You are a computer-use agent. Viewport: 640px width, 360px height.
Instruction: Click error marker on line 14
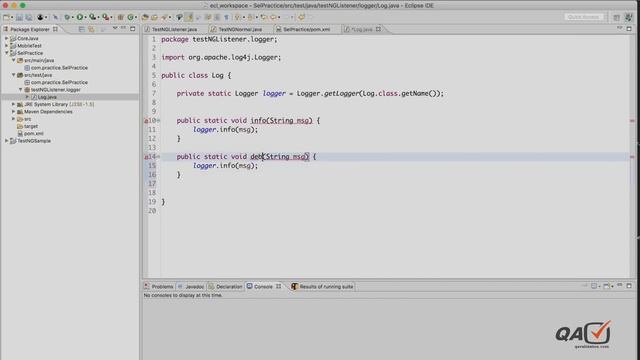pos(146,157)
